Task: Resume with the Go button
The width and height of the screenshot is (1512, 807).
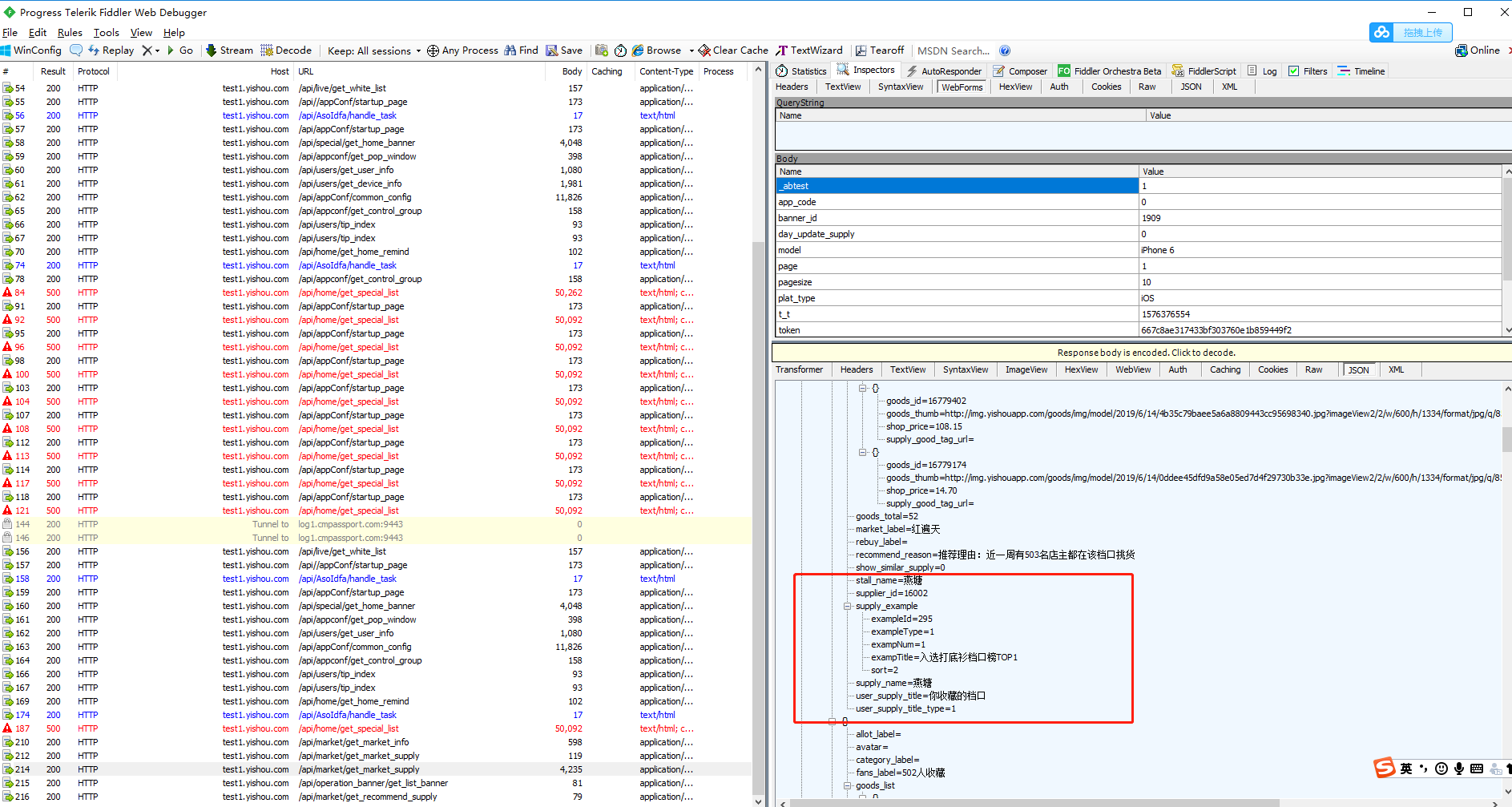Action: 180,50
